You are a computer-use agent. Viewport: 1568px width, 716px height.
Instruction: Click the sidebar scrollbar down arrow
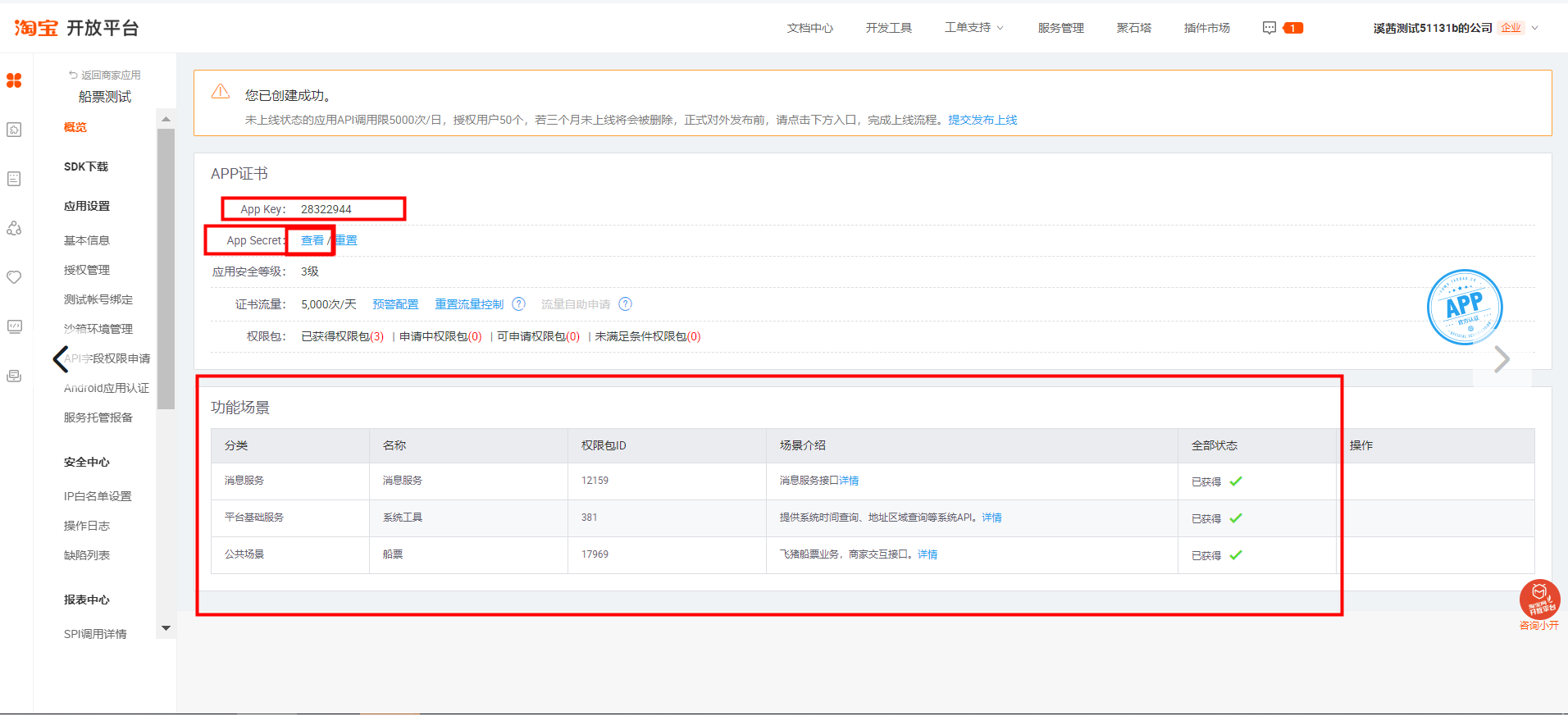click(166, 629)
